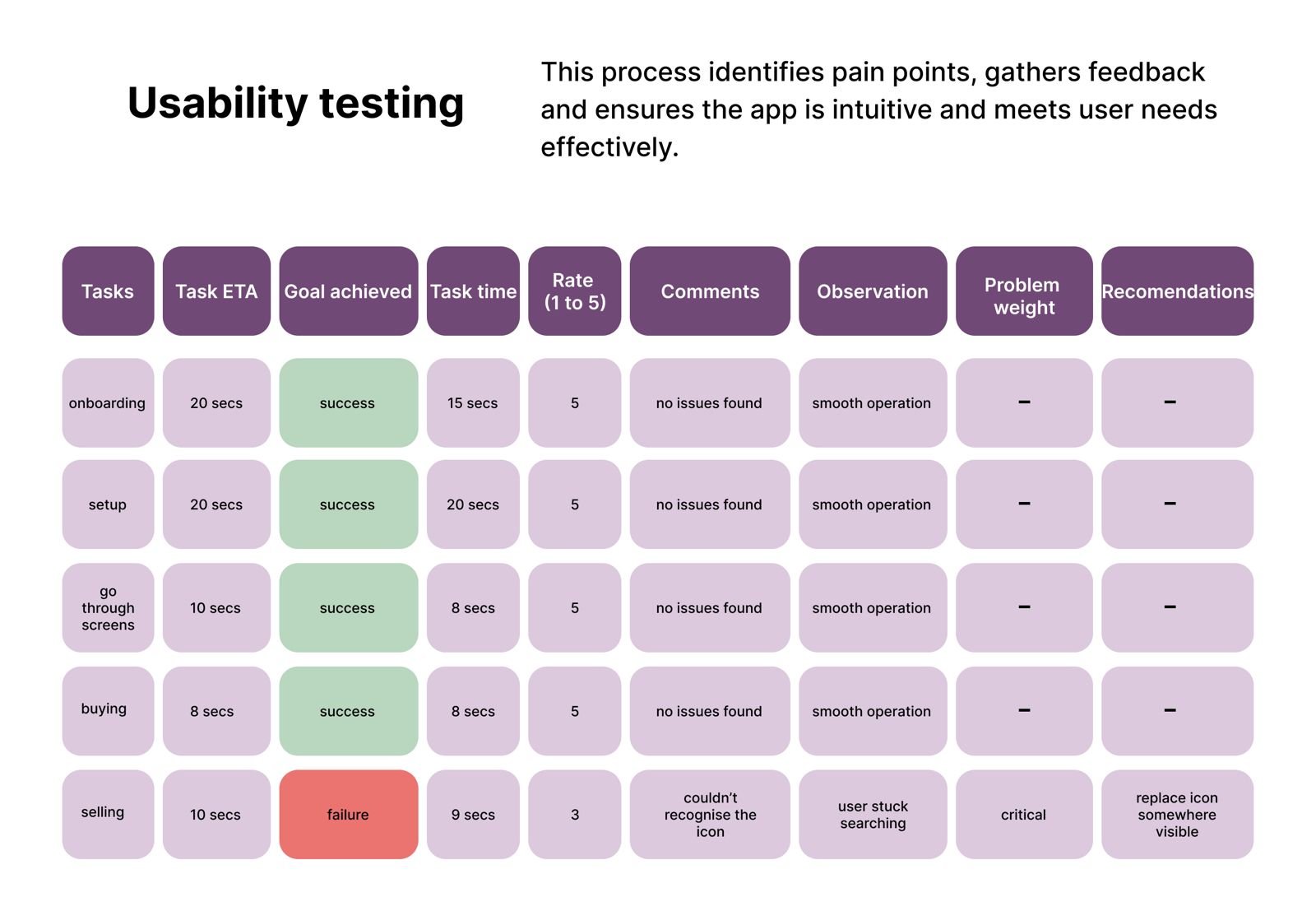
Task: Select the 15 secs task time cell
Action: click(473, 402)
